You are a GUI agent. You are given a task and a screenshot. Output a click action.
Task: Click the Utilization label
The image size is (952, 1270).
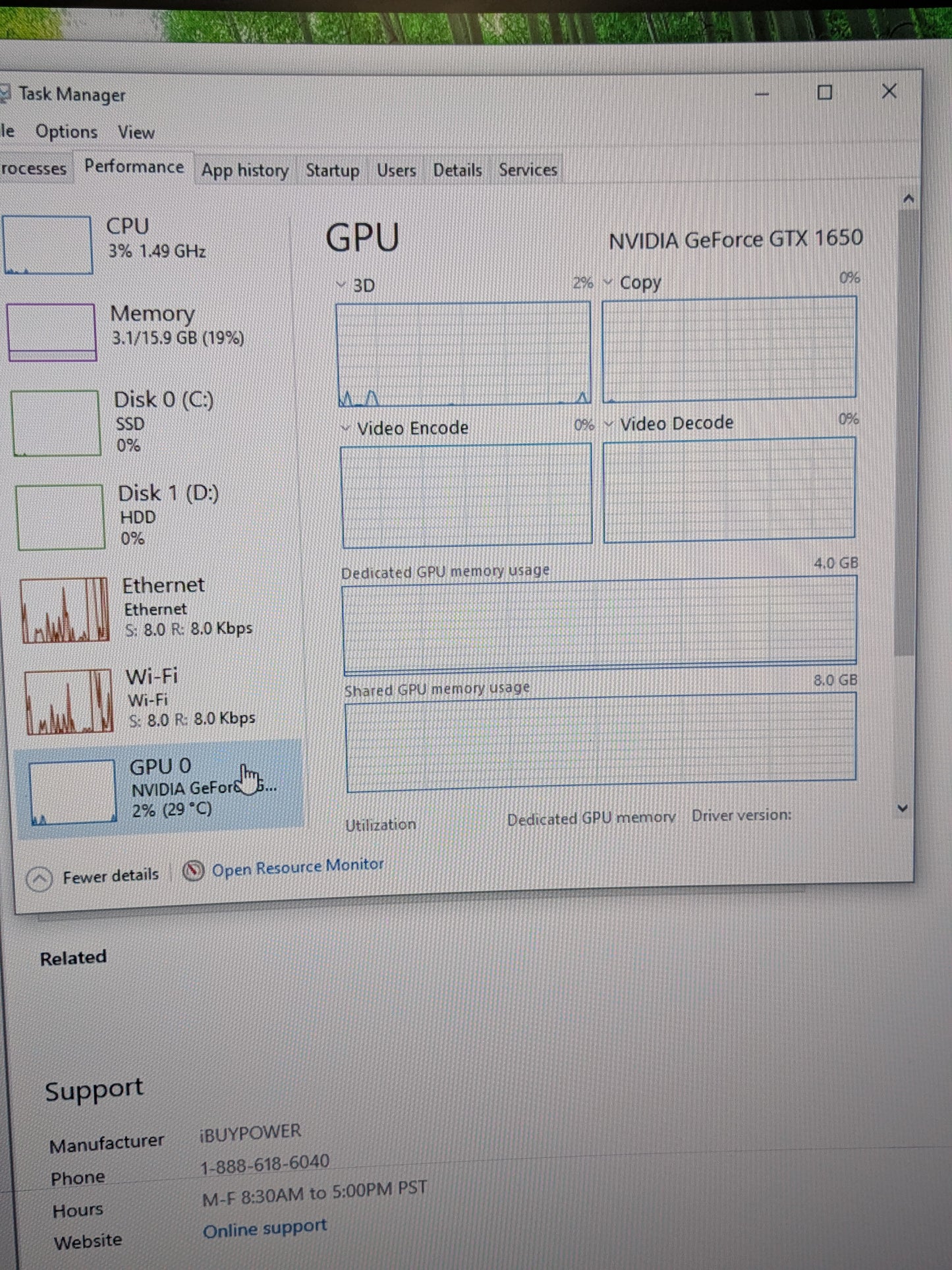click(x=381, y=824)
